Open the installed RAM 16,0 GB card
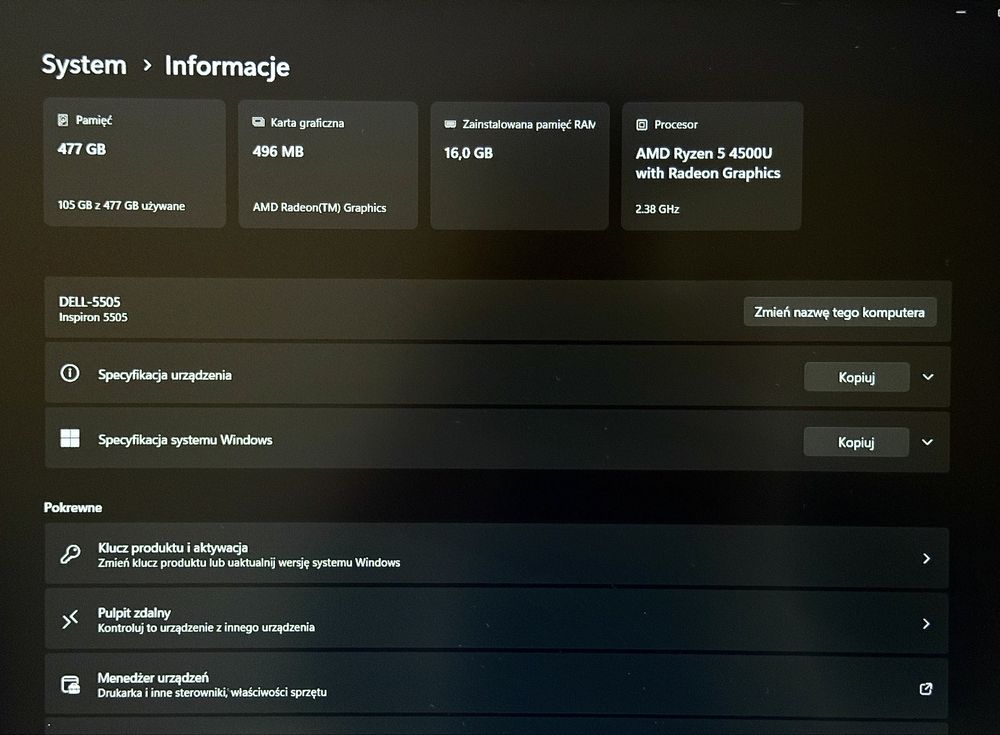 [x=520, y=166]
